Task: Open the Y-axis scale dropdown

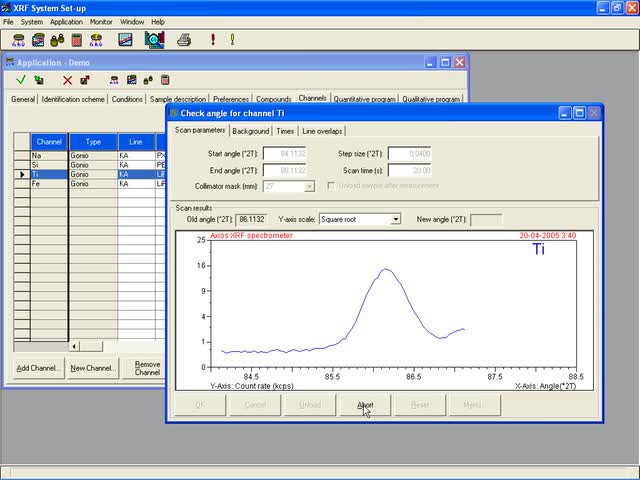Action: (395, 219)
